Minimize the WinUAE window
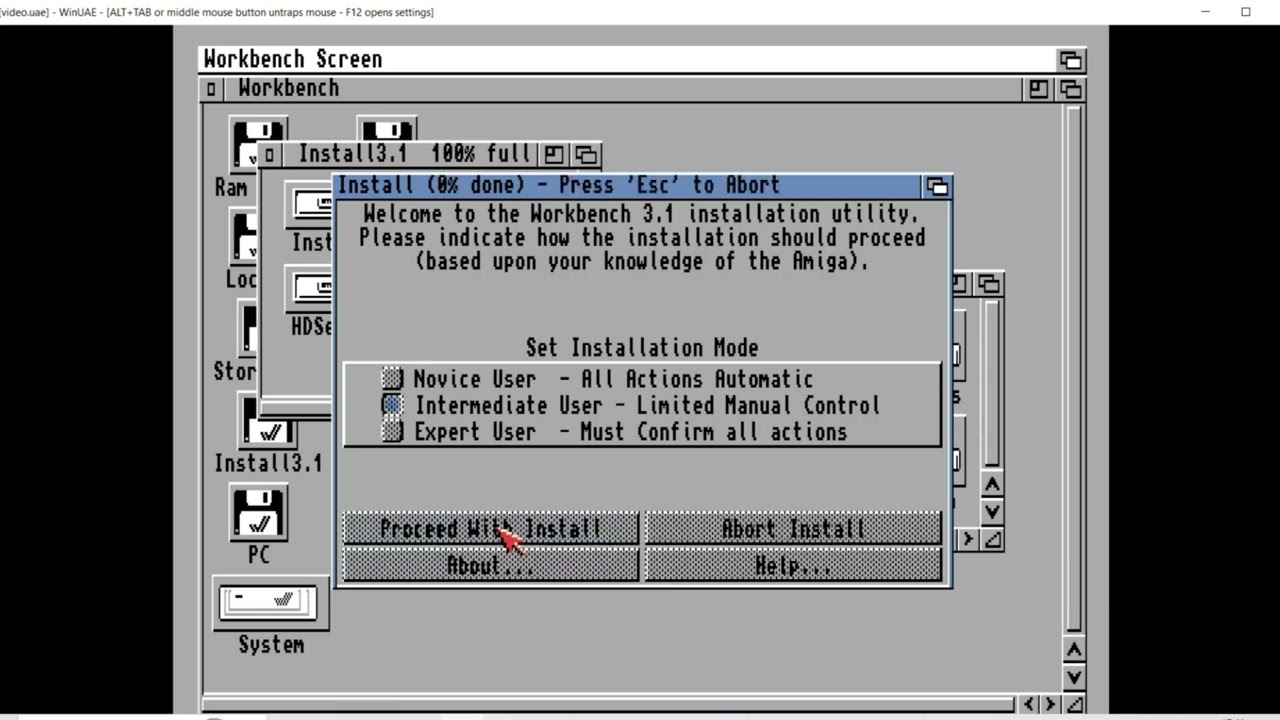 [1206, 12]
